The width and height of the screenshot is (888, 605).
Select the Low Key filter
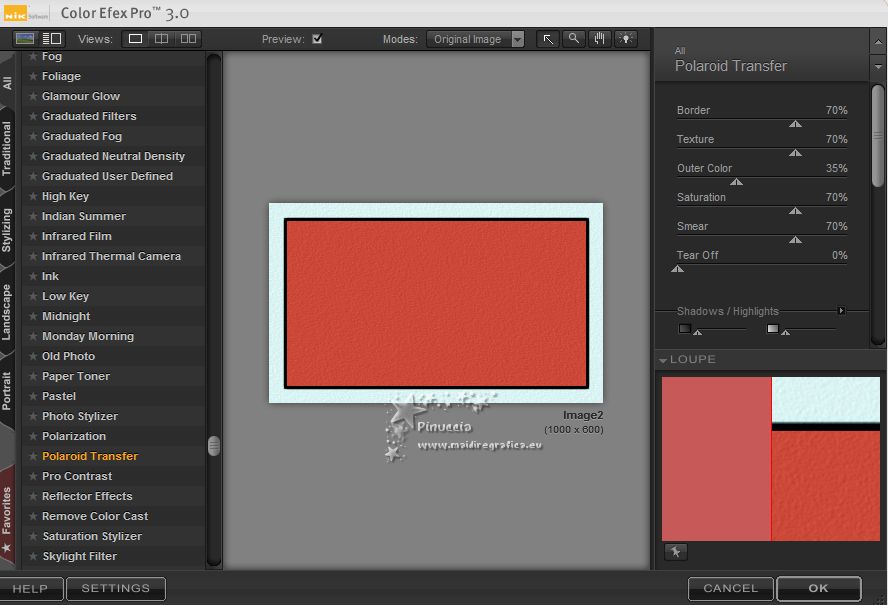point(65,296)
